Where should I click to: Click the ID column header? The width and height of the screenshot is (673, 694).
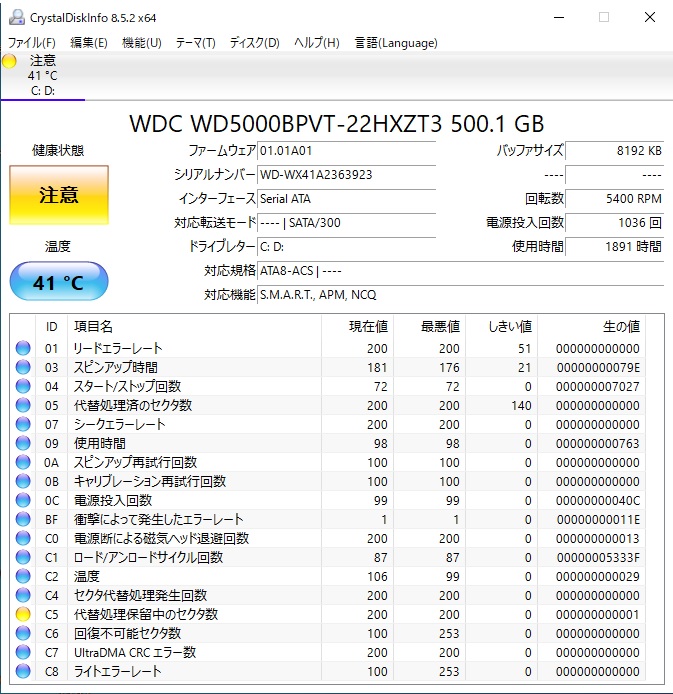pyautogui.click(x=51, y=327)
